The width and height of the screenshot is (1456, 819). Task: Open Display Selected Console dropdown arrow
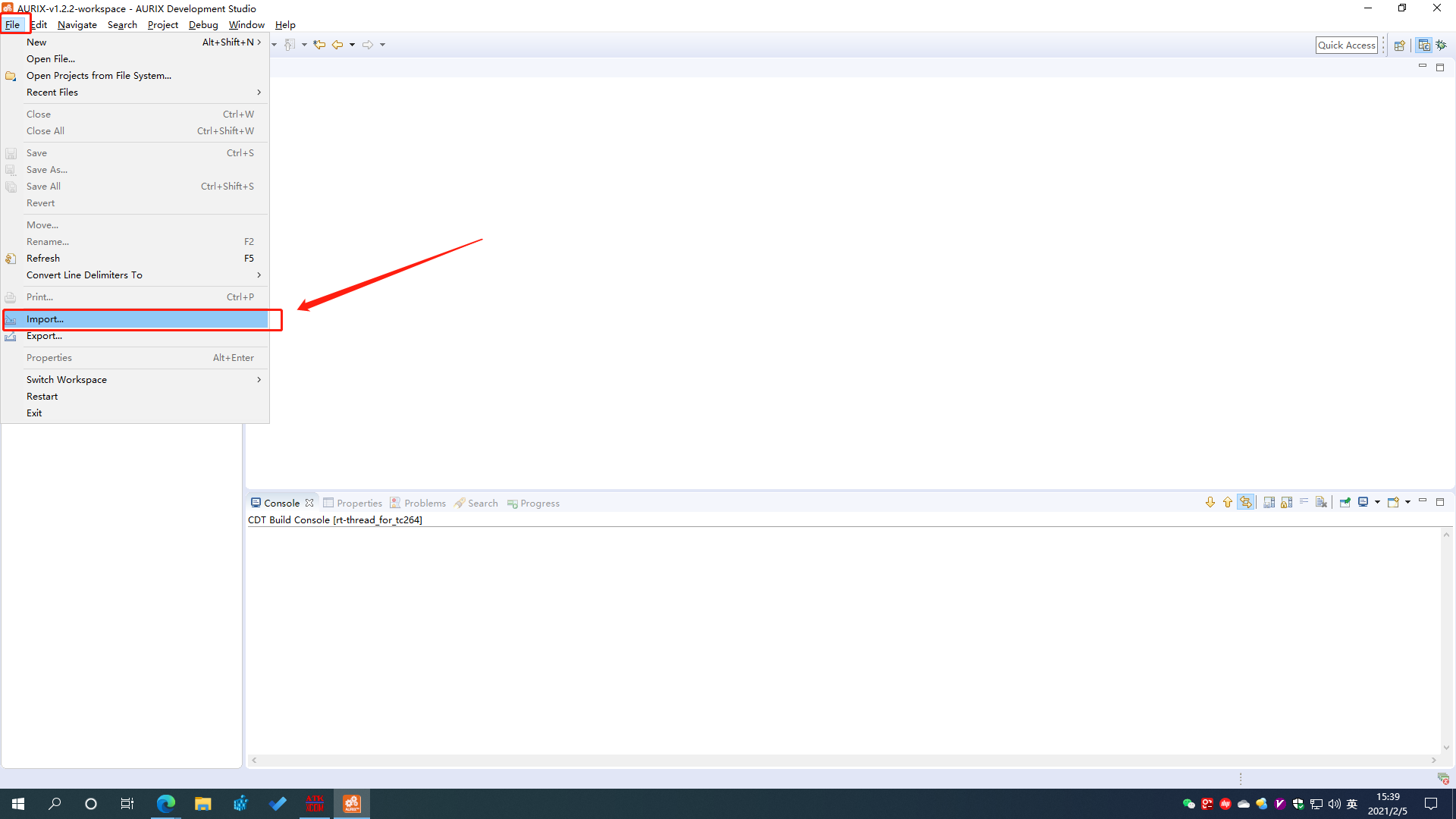[1378, 502]
